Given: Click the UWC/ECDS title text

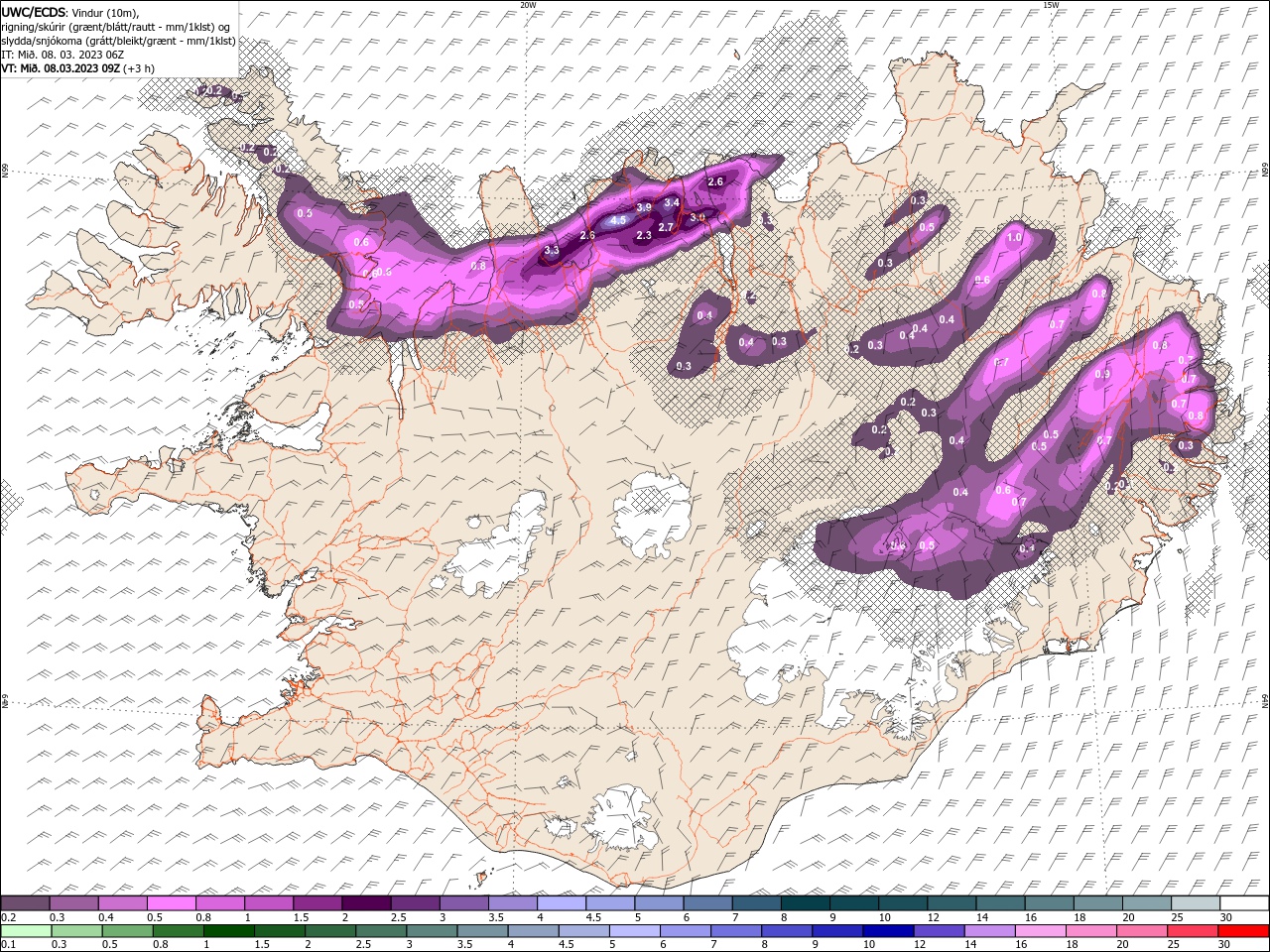Looking at the screenshot, I should (x=34, y=12).
